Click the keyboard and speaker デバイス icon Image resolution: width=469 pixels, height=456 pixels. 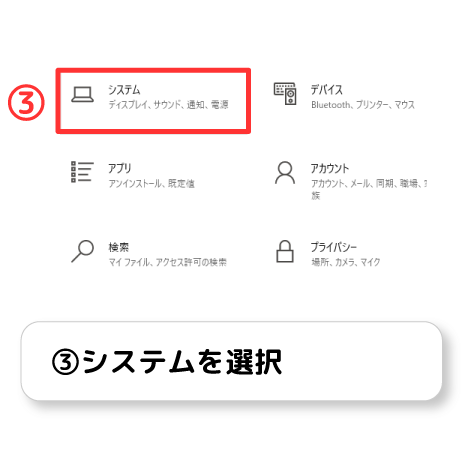tap(285, 94)
